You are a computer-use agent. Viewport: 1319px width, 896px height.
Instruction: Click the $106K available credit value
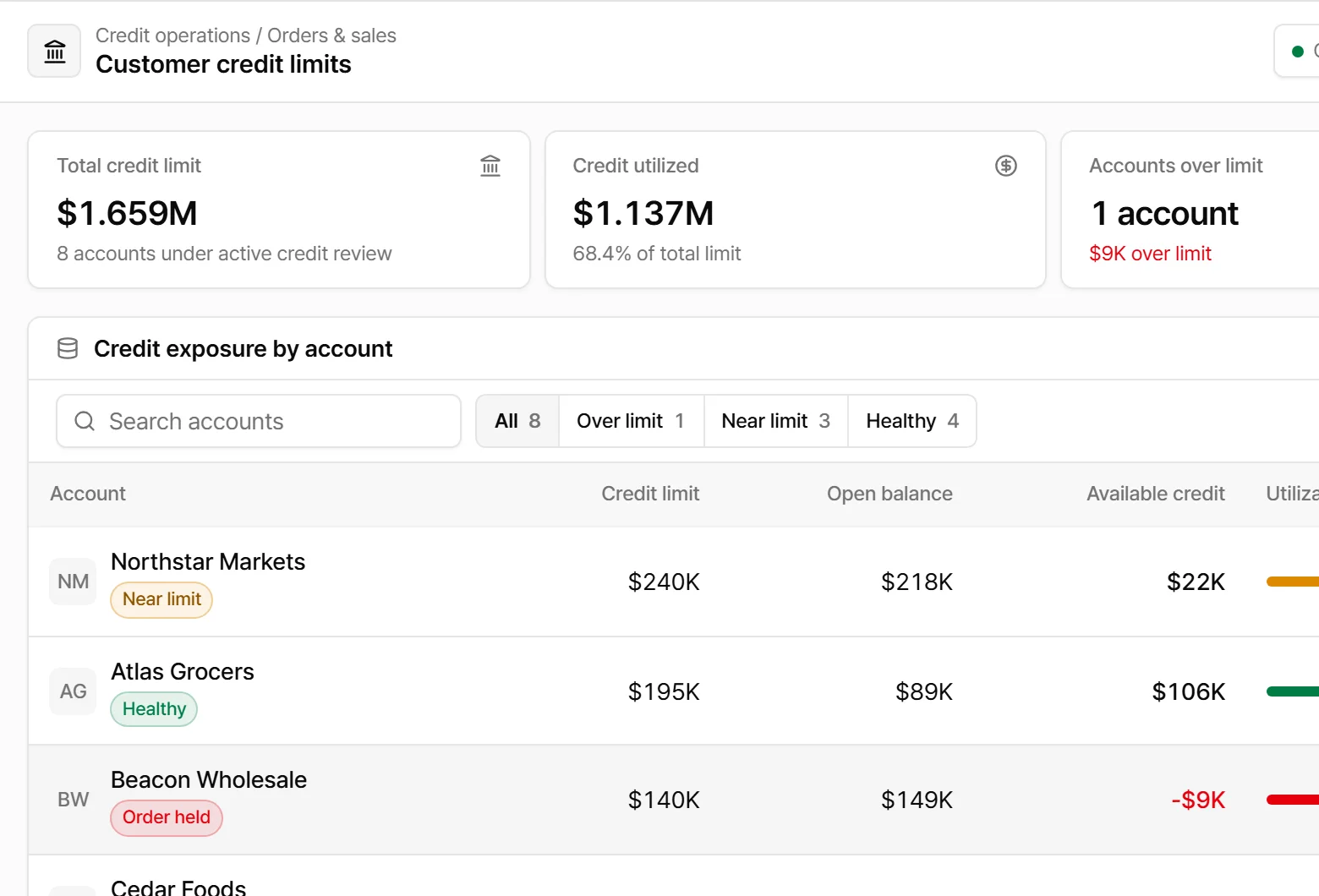point(1189,691)
